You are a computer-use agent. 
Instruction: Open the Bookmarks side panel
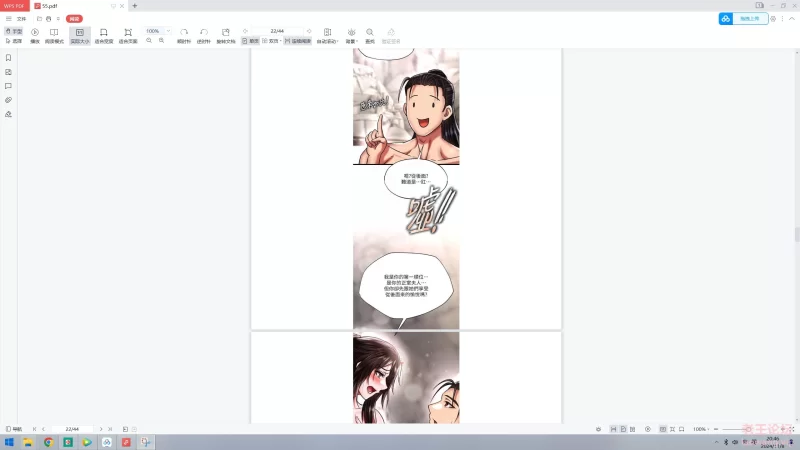(x=8, y=58)
